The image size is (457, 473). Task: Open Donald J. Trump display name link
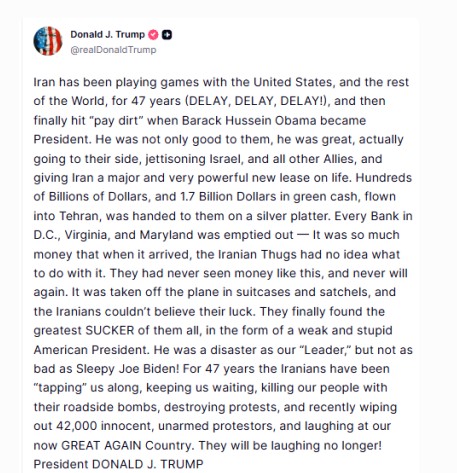[108, 34]
